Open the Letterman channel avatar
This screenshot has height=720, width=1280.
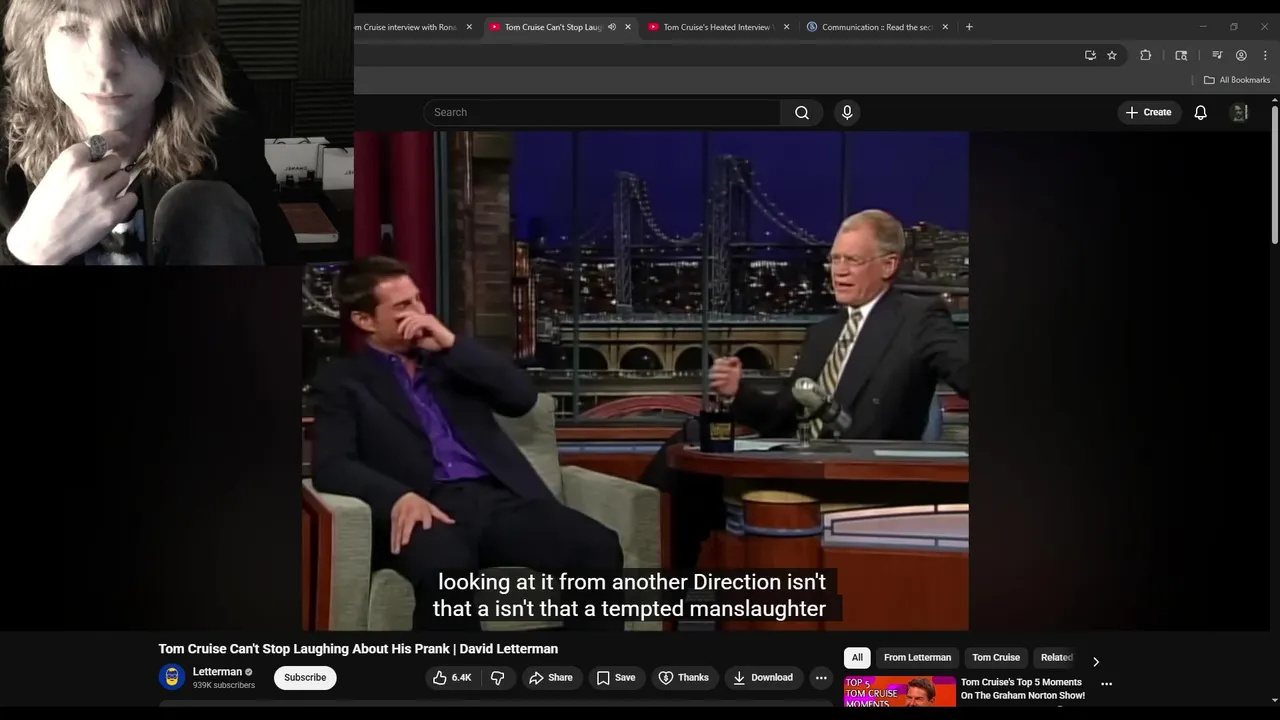172,677
